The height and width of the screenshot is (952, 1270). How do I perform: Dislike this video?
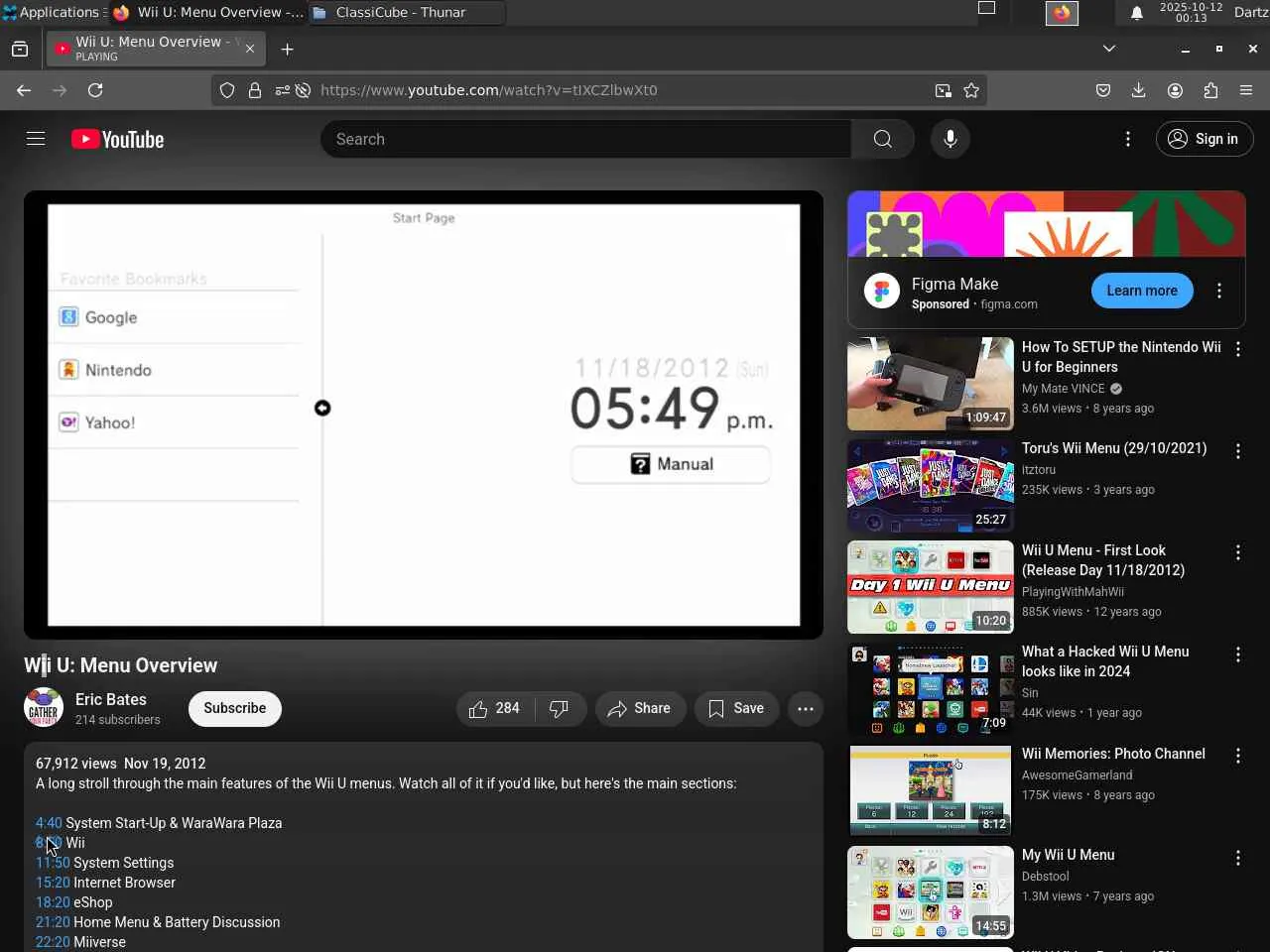click(559, 708)
